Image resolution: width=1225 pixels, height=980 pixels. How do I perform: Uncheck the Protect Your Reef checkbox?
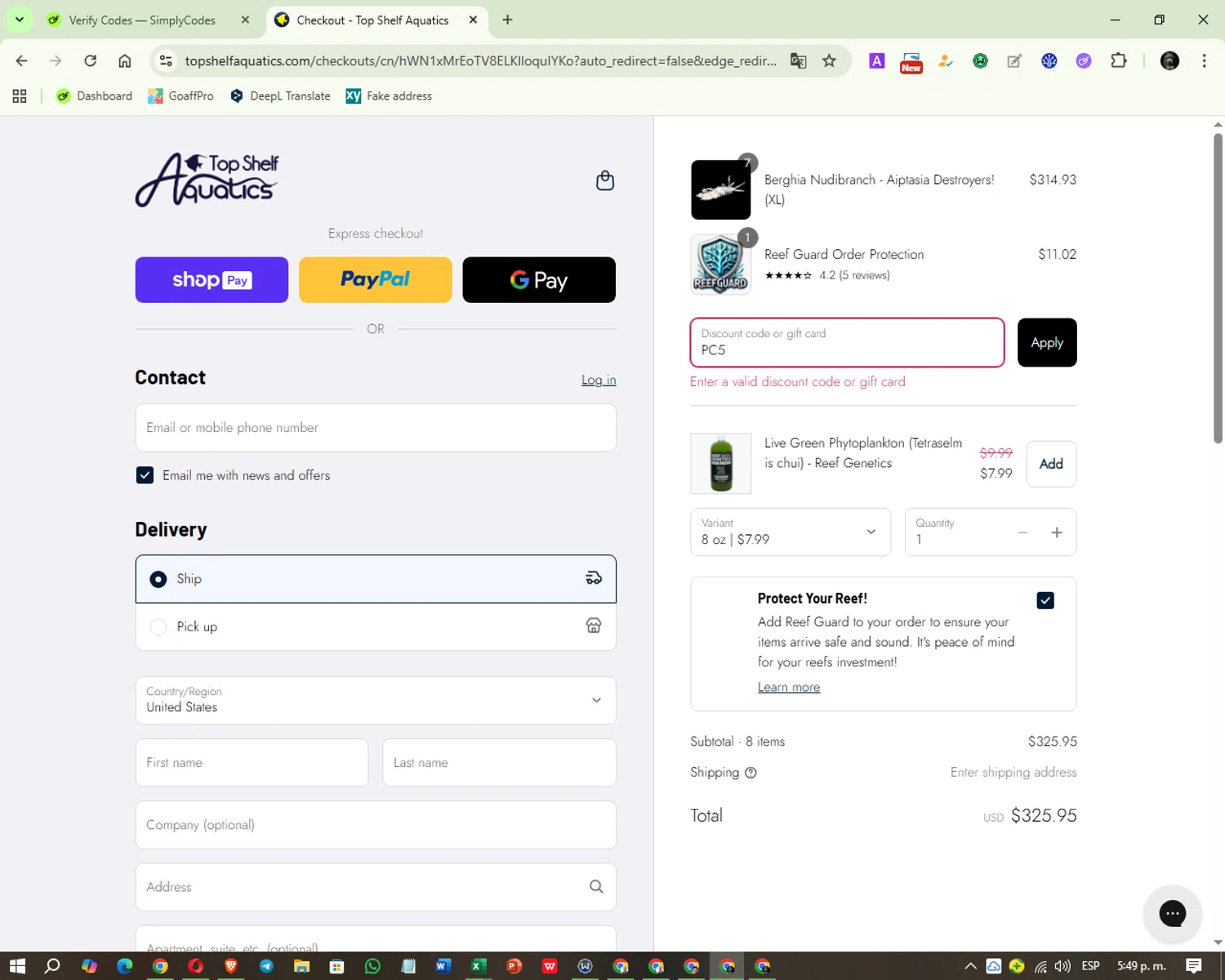coord(1045,600)
